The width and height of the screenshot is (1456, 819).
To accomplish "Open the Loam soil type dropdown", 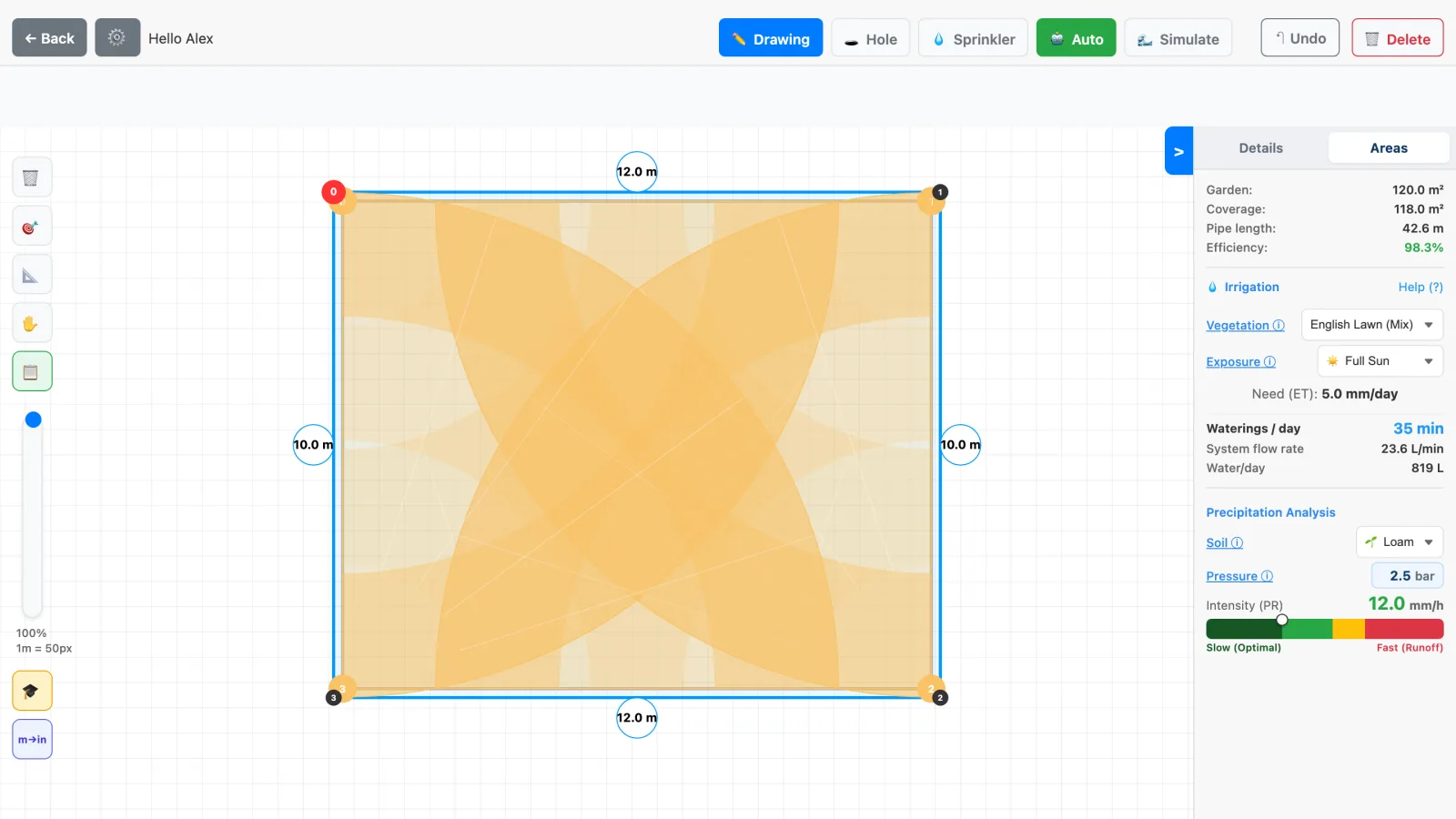I will 1400,542.
